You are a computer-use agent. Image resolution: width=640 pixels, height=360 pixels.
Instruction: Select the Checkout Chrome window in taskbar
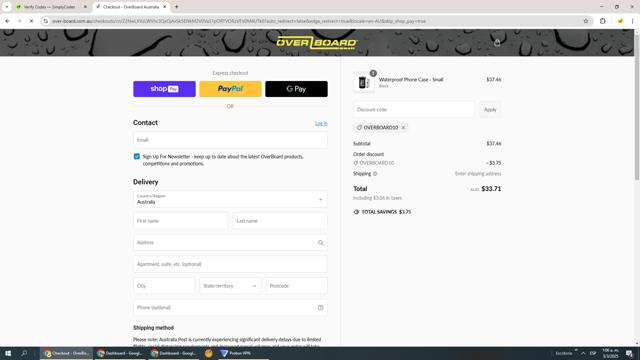[x=67, y=353]
